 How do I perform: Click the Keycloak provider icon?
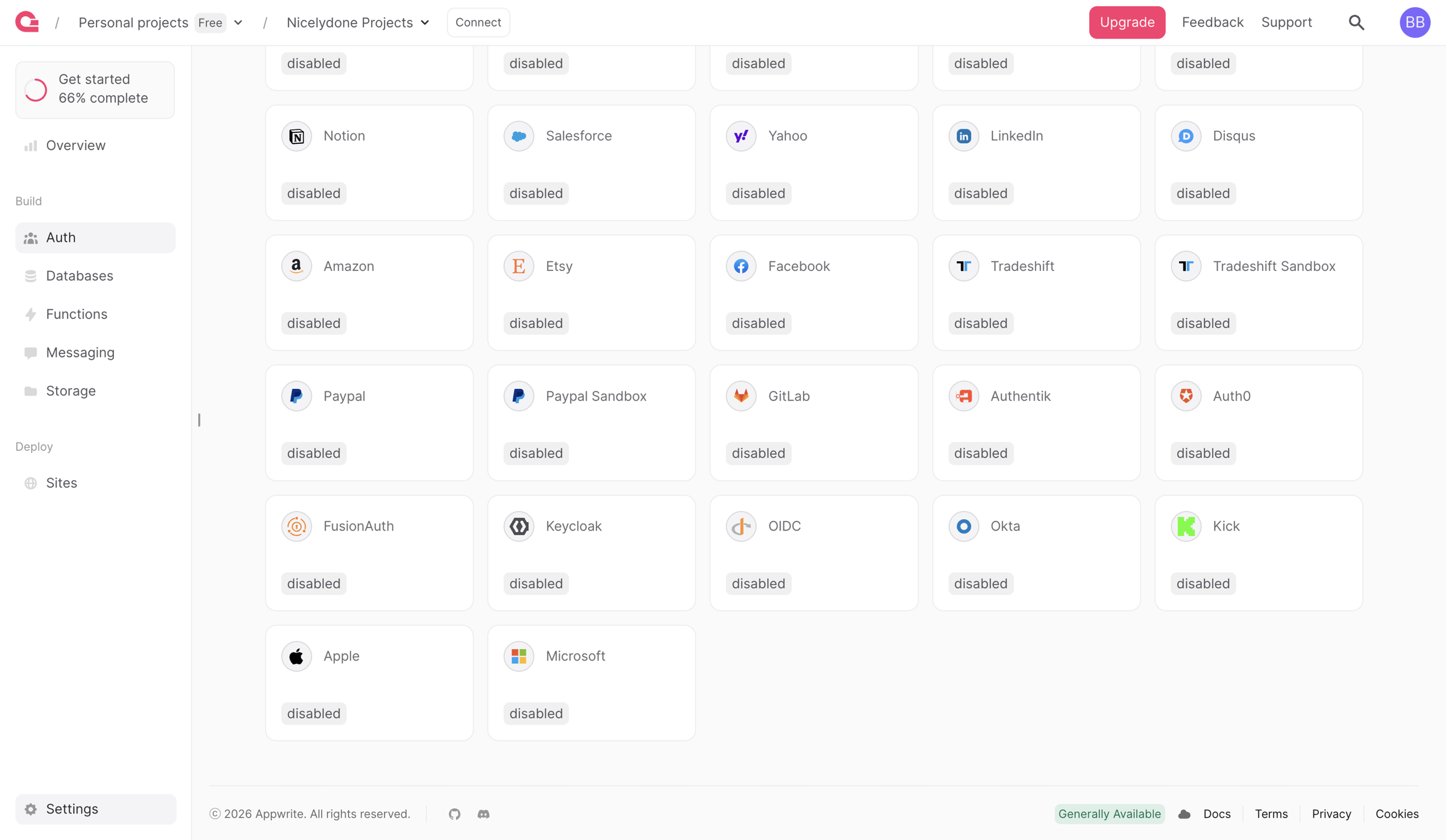tap(519, 526)
